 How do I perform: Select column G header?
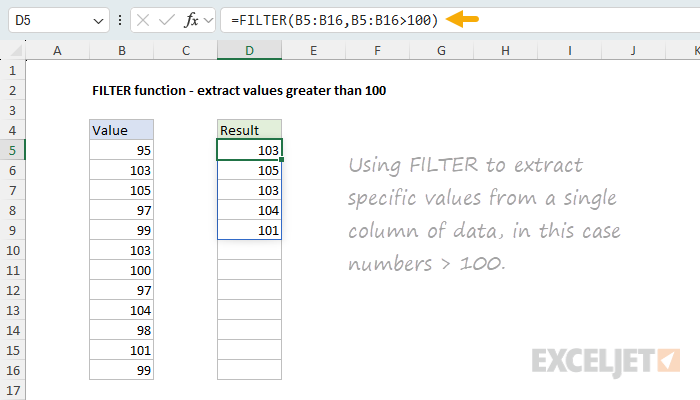(x=442, y=50)
